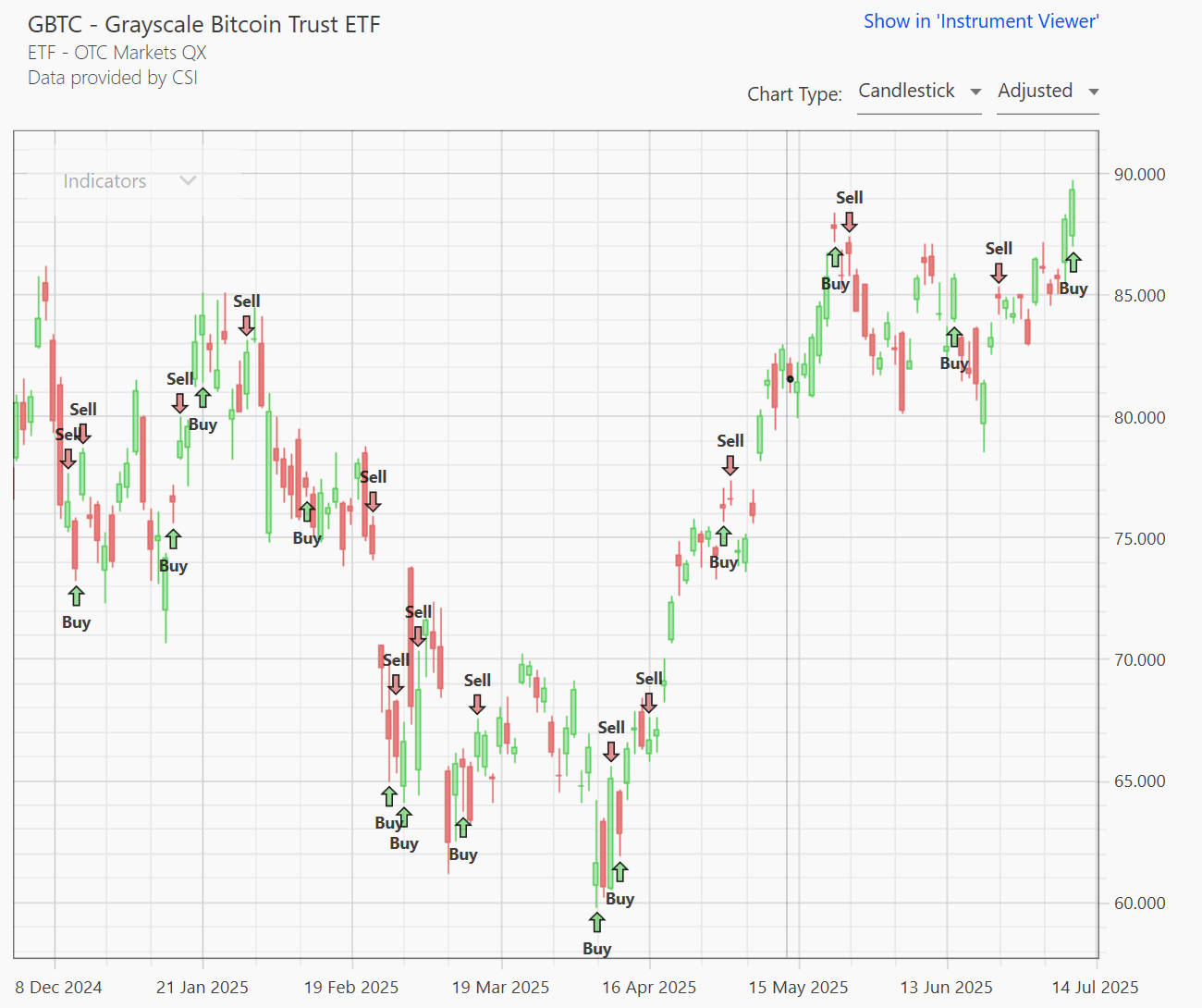
Task: Expand the Adjusted price dropdown
Action: click(x=1048, y=92)
